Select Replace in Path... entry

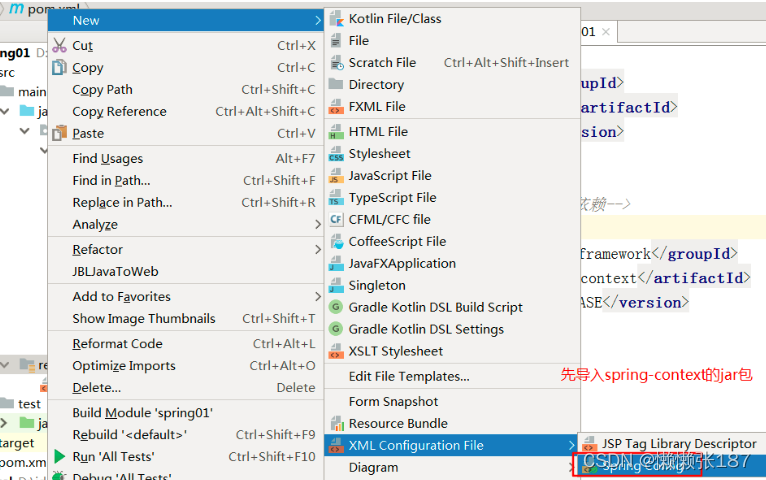tap(186, 202)
